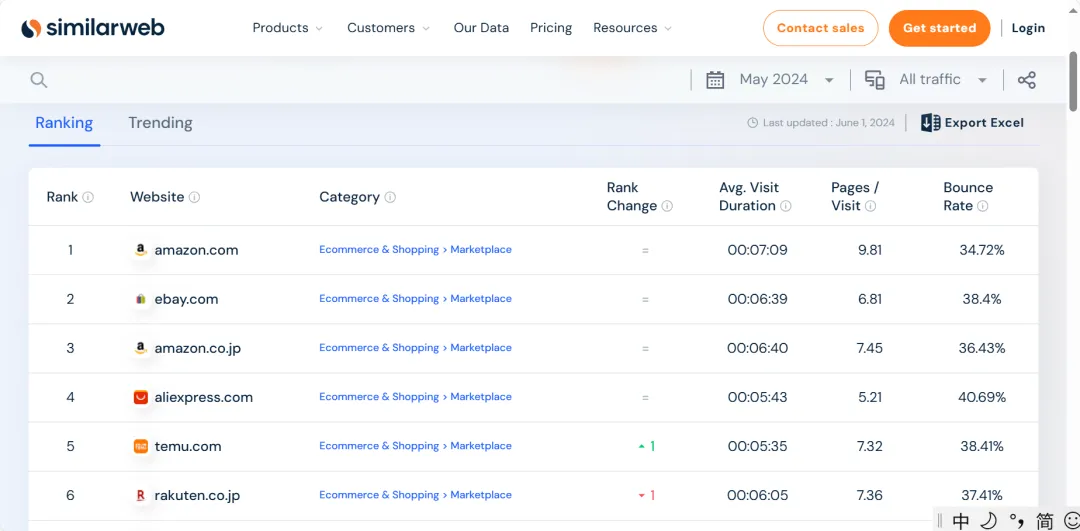Open the ebay.com website link
The height and width of the screenshot is (531, 1080).
pyautogui.click(x=186, y=299)
